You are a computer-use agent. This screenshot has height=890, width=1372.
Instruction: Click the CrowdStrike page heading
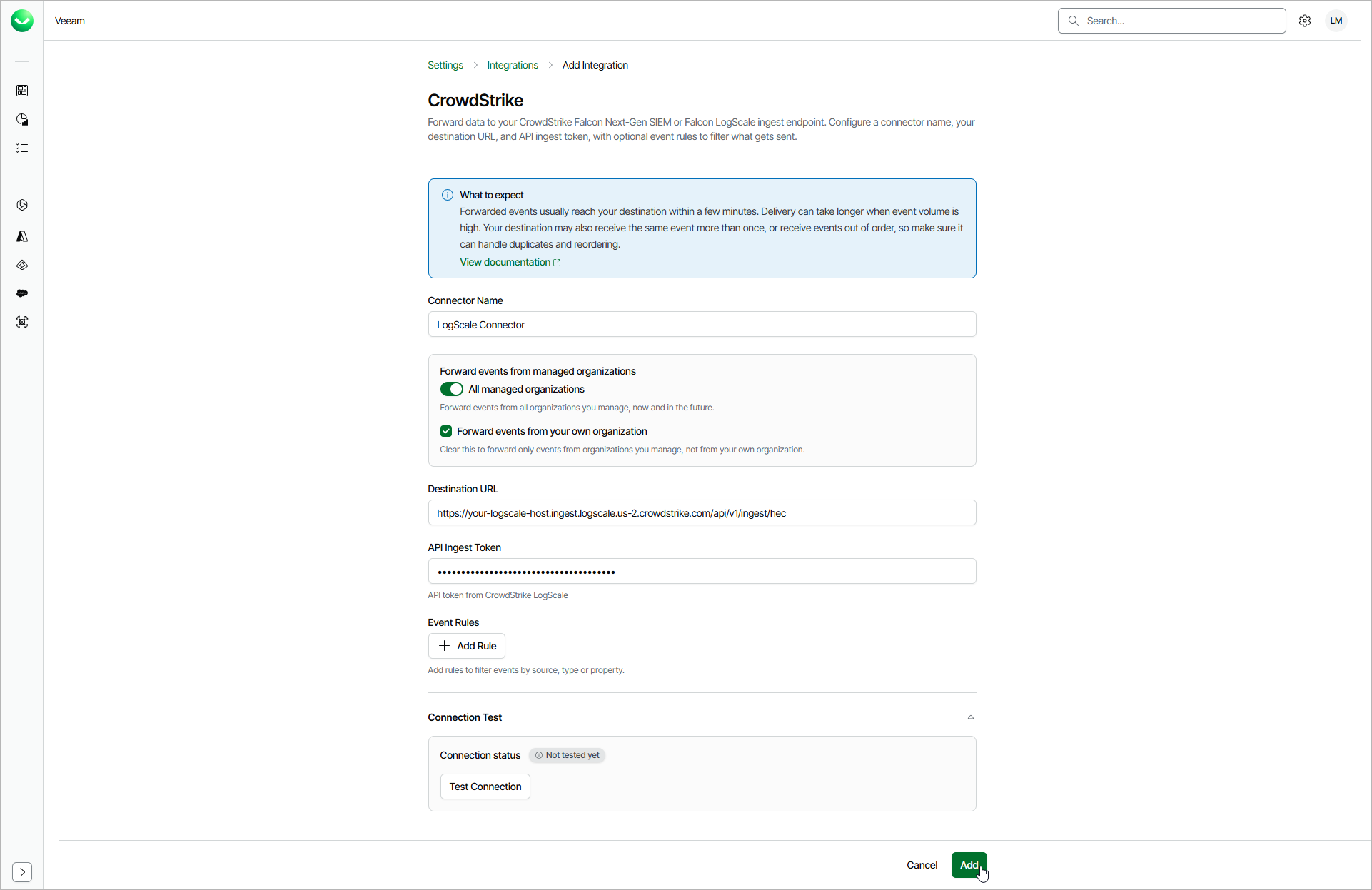(x=475, y=101)
